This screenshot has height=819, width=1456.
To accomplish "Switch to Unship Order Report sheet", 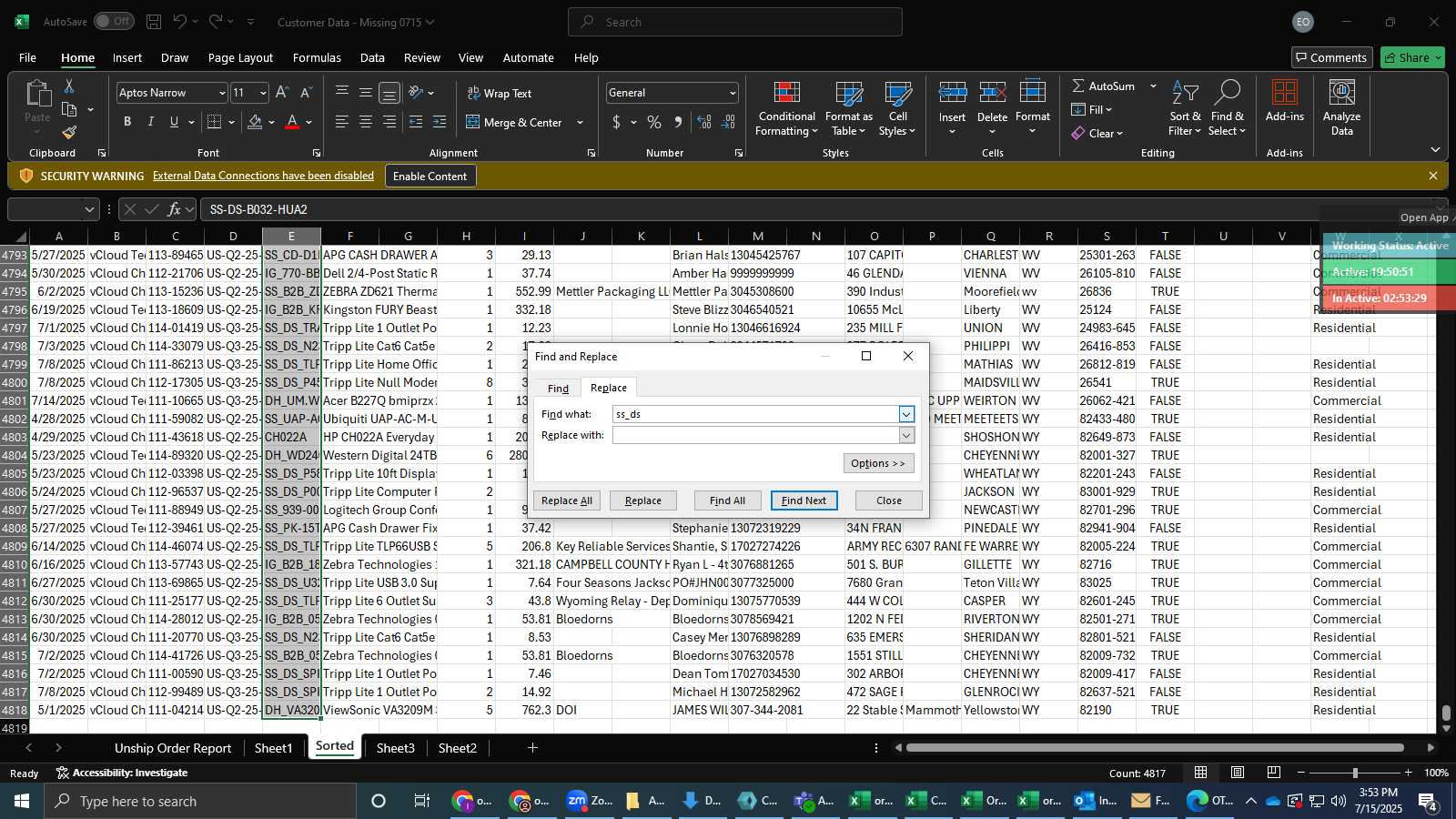I will (x=173, y=748).
